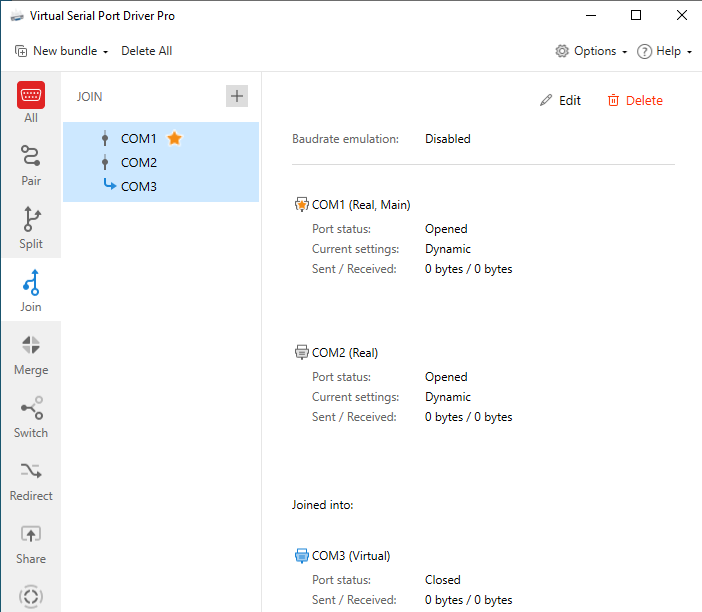Open the Options menu
Image resolution: width=702 pixels, height=612 pixels.
pos(591,51)
